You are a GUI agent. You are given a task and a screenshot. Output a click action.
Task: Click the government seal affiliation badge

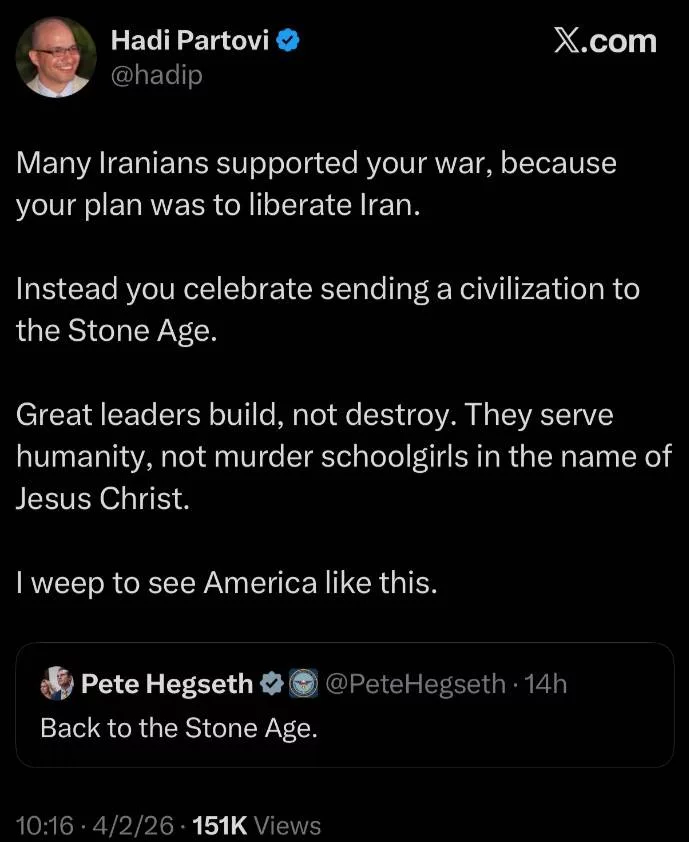pyautogui.click(x=302, y=684)
